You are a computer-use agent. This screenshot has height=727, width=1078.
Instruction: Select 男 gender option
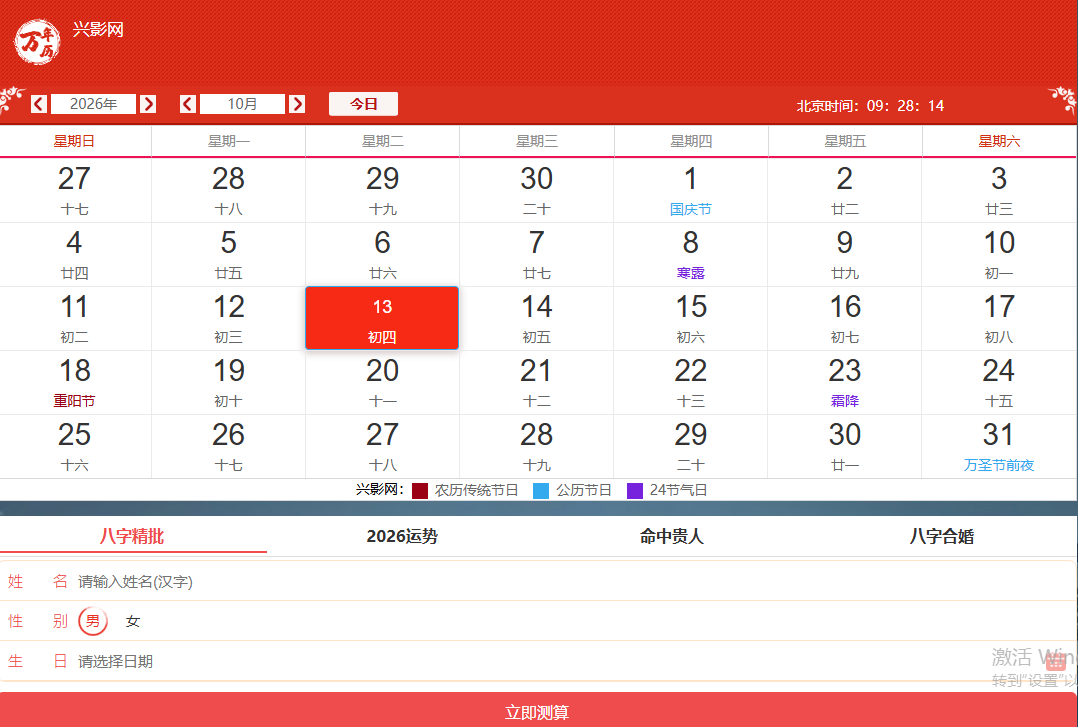pos(93,622)
